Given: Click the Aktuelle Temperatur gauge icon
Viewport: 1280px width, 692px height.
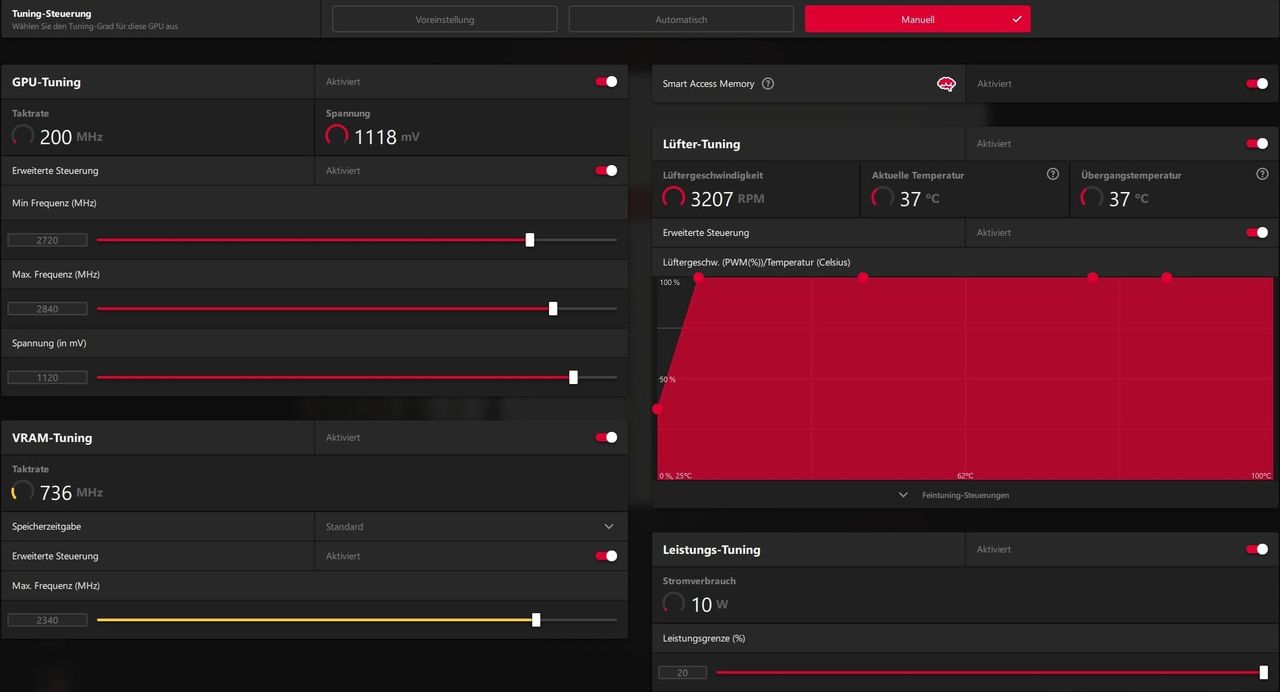Looking at the screenshot, I should pyautogui.click(x=883, y=197).
